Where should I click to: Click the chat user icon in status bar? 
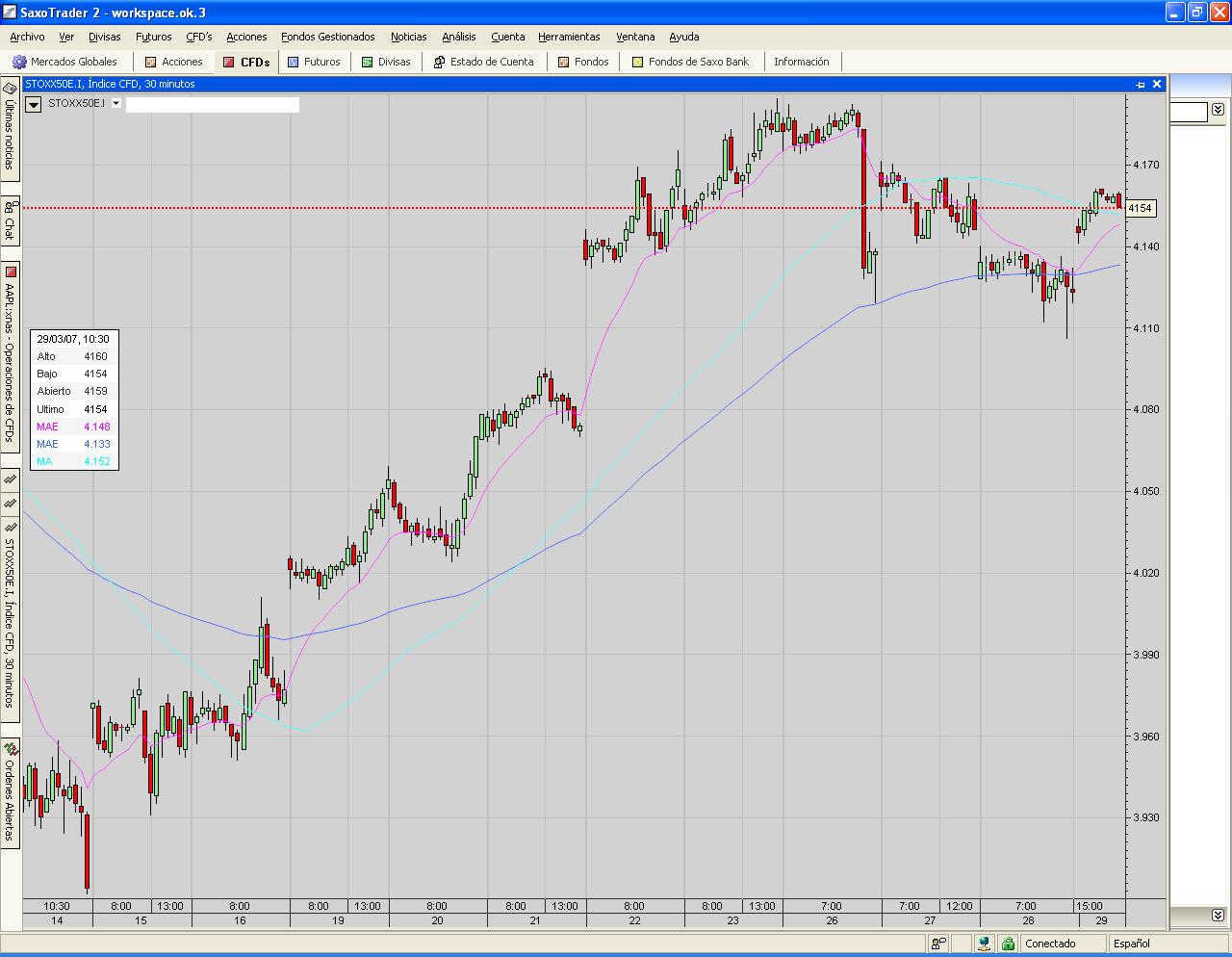[x=938, y=944]
